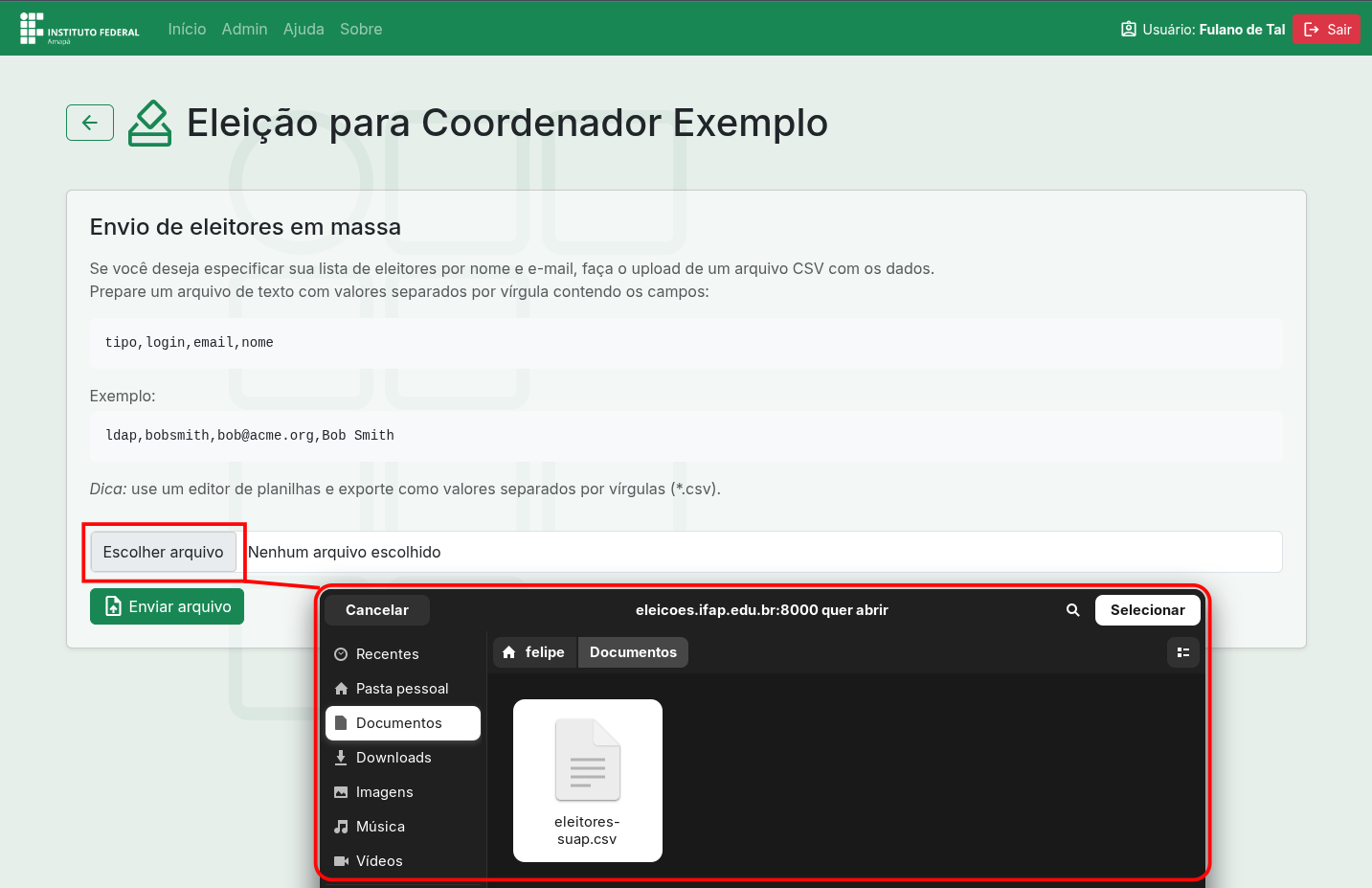1372x888 pixels.
Task: Click the Documentos breadcrumb in path bar
Action: 633,652
